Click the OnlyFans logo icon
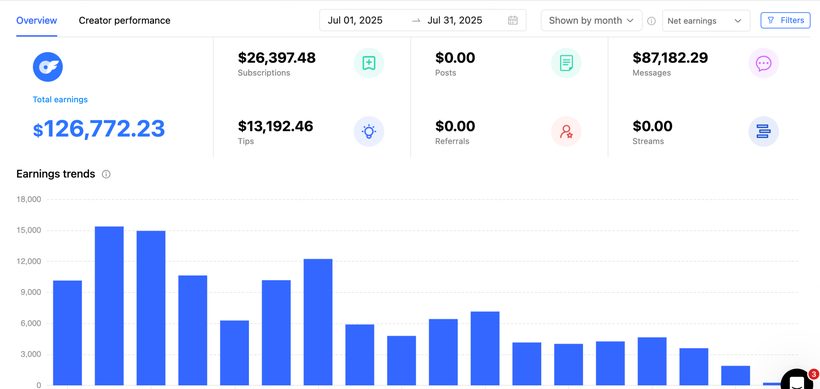This screenshot has height=389, width=820. 48,67
